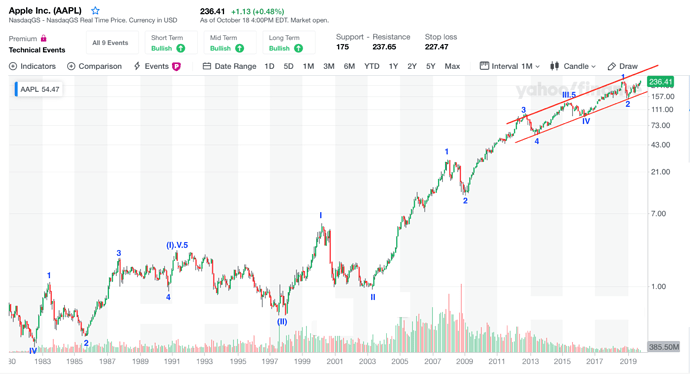Select the 1M date range
The image size is (690, 374).
pyautogui.click(x=308, y=66)
